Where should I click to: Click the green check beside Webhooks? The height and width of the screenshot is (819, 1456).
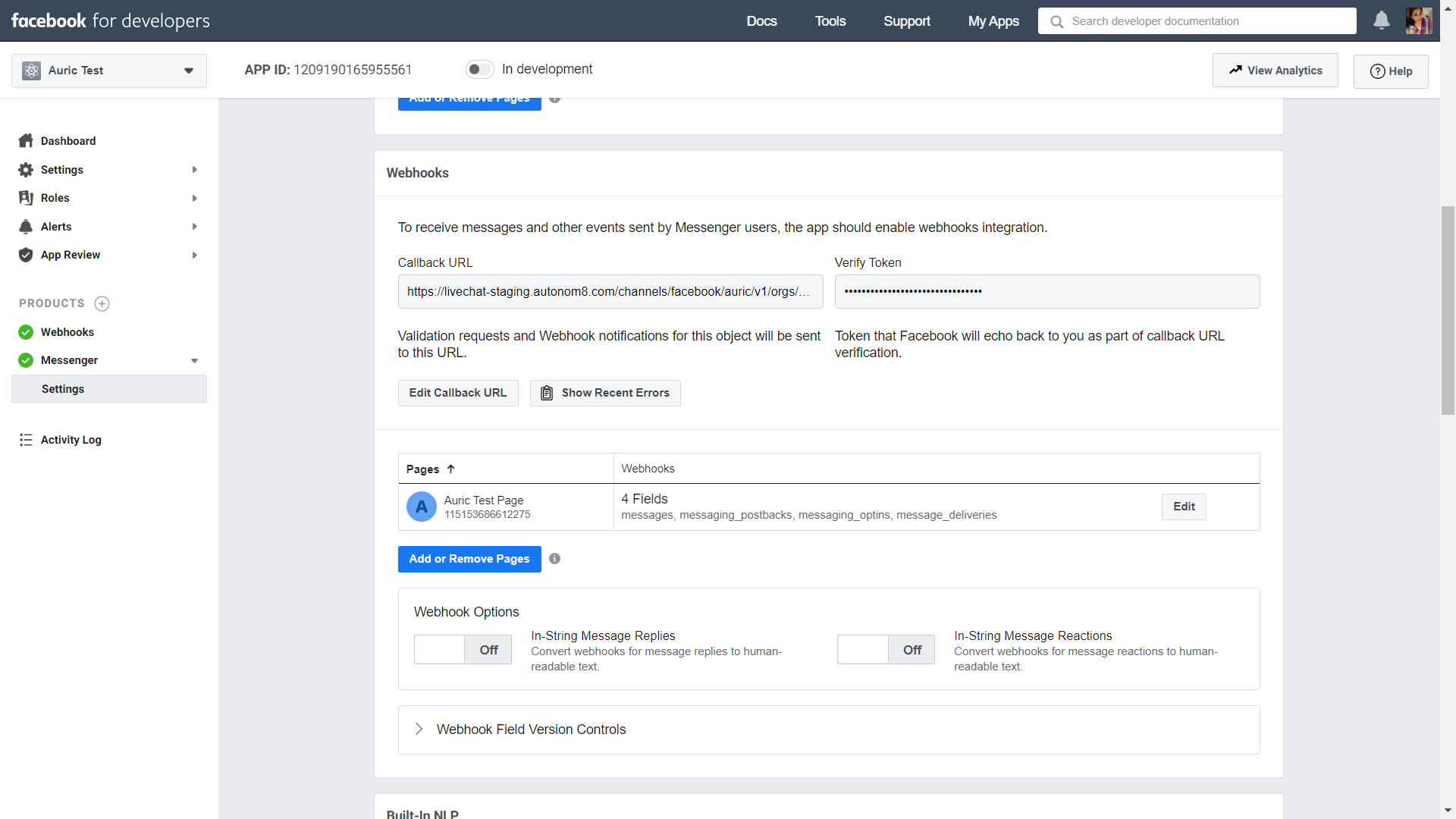tap(26, 332)
